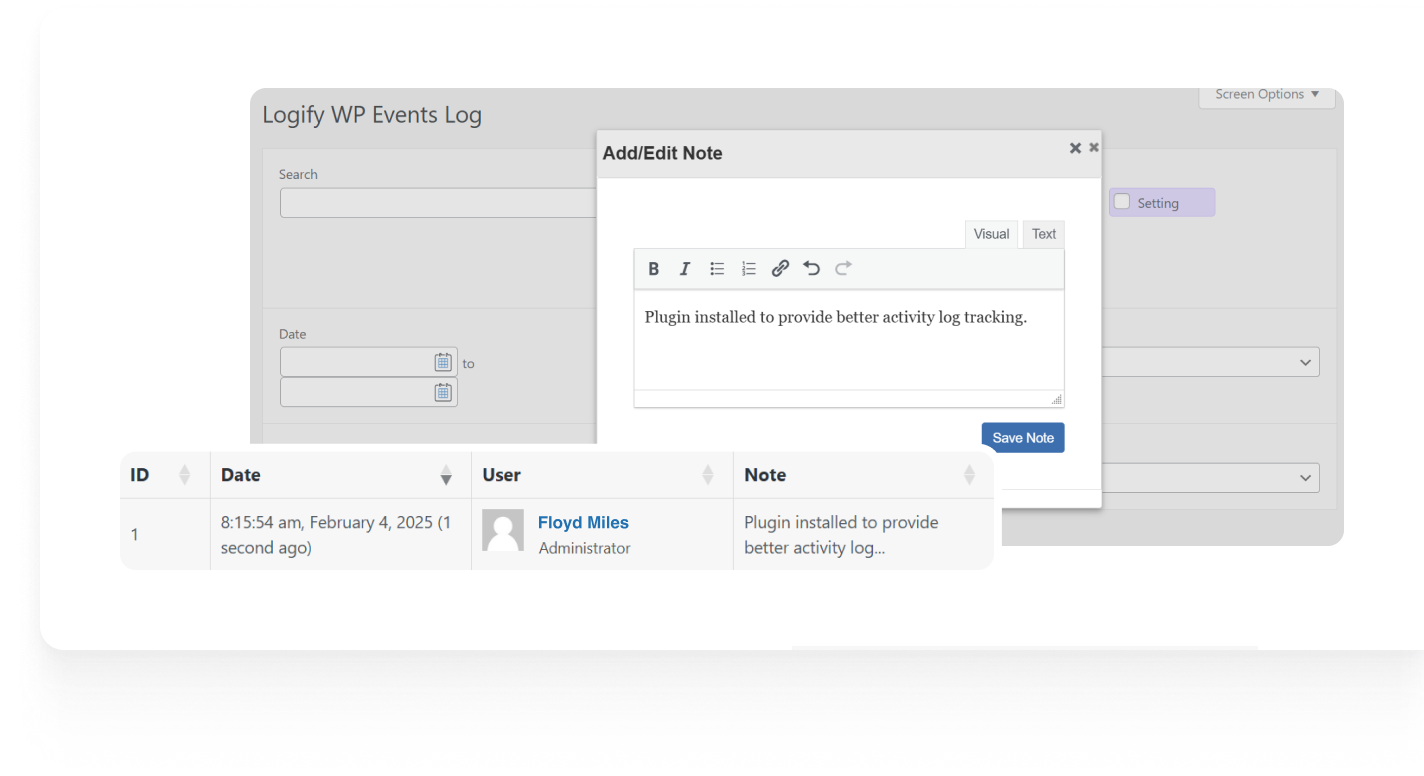Open the calendar picker for the end date
Screen dimensions: 1424x776
click(444, 392)
